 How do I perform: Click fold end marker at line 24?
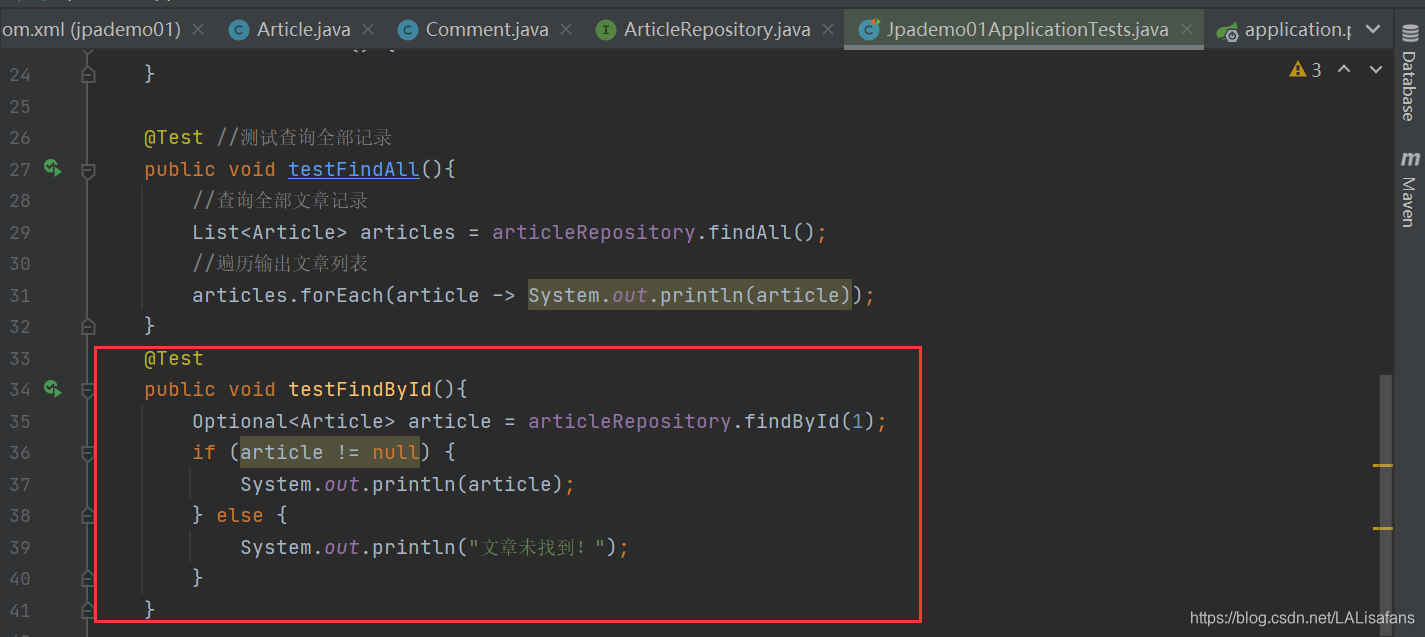(x=88, y=73)
